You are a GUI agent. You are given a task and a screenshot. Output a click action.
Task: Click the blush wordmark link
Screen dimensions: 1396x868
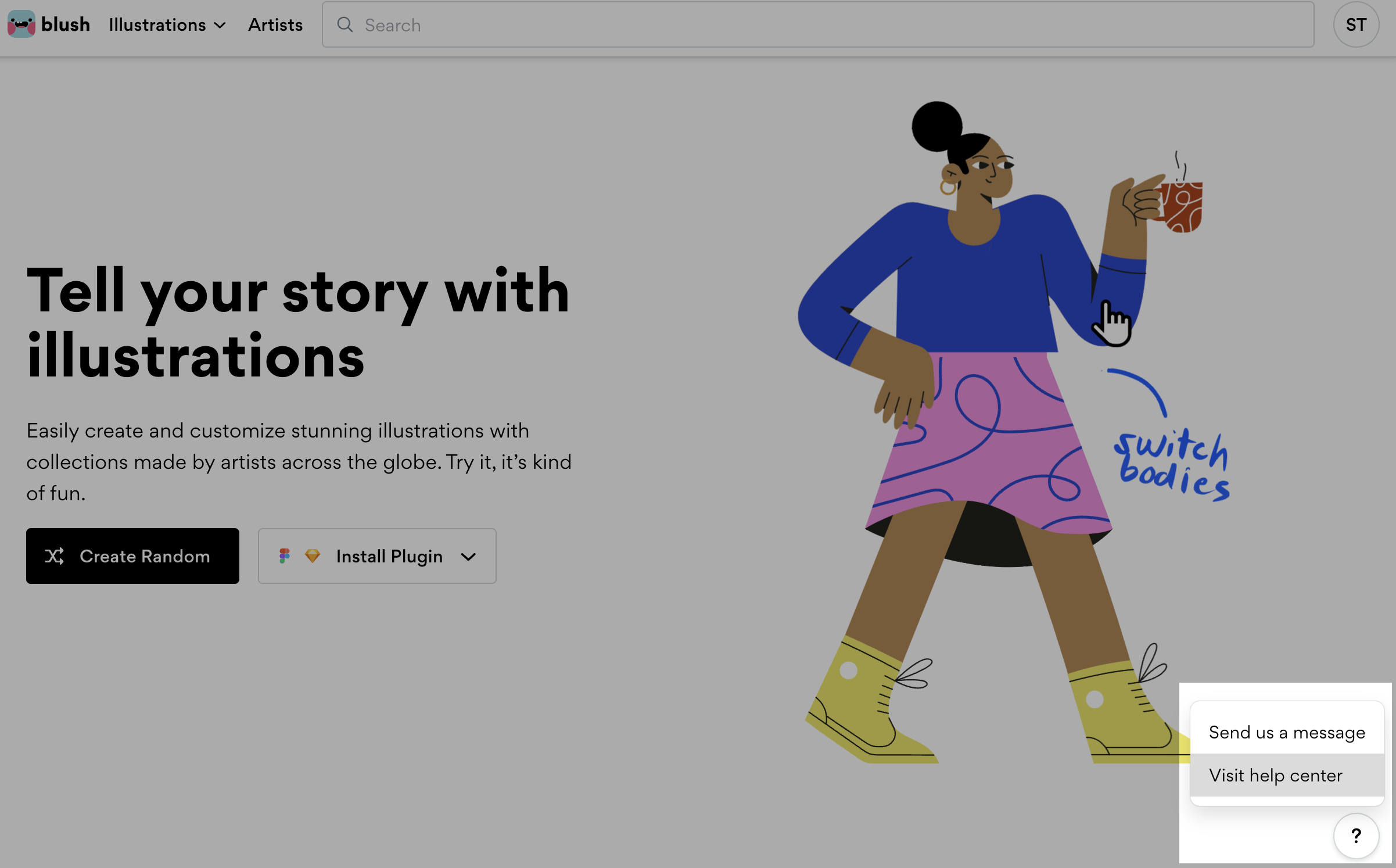tap(66, 24)
